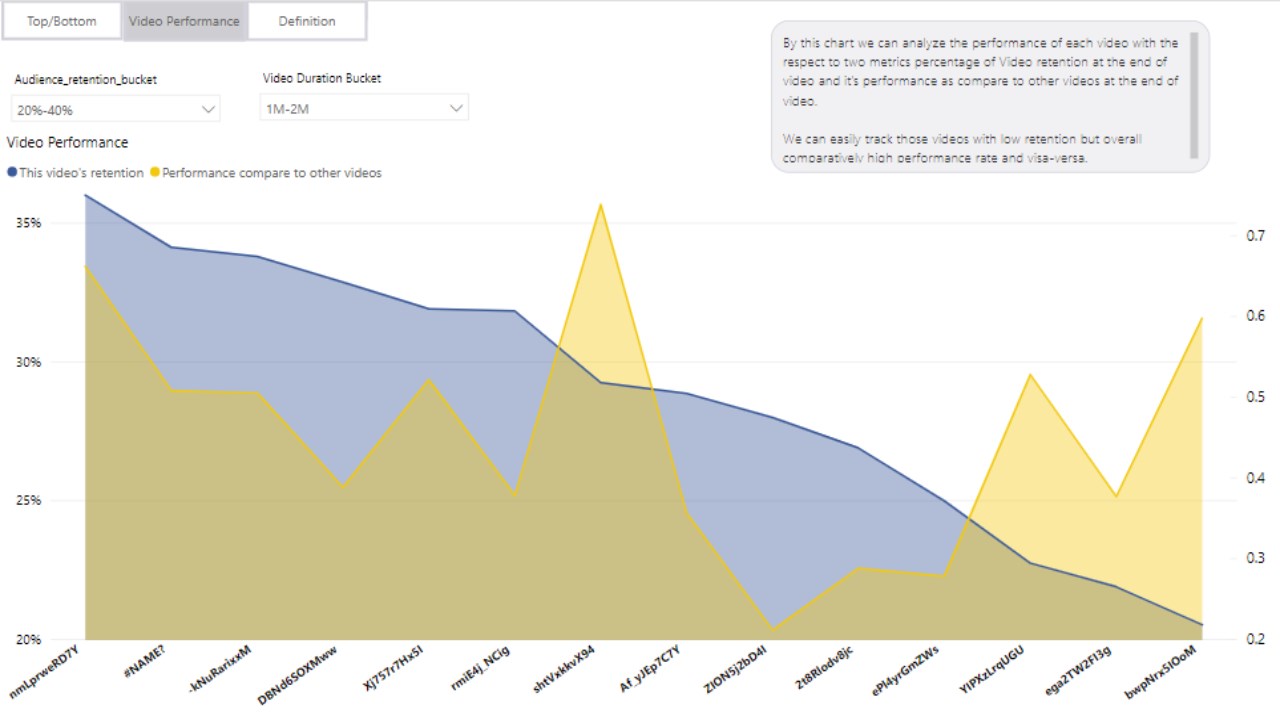1280x720 pixels.
Task: Switch to the Top/Bottom tab
Action: (62, 21)
